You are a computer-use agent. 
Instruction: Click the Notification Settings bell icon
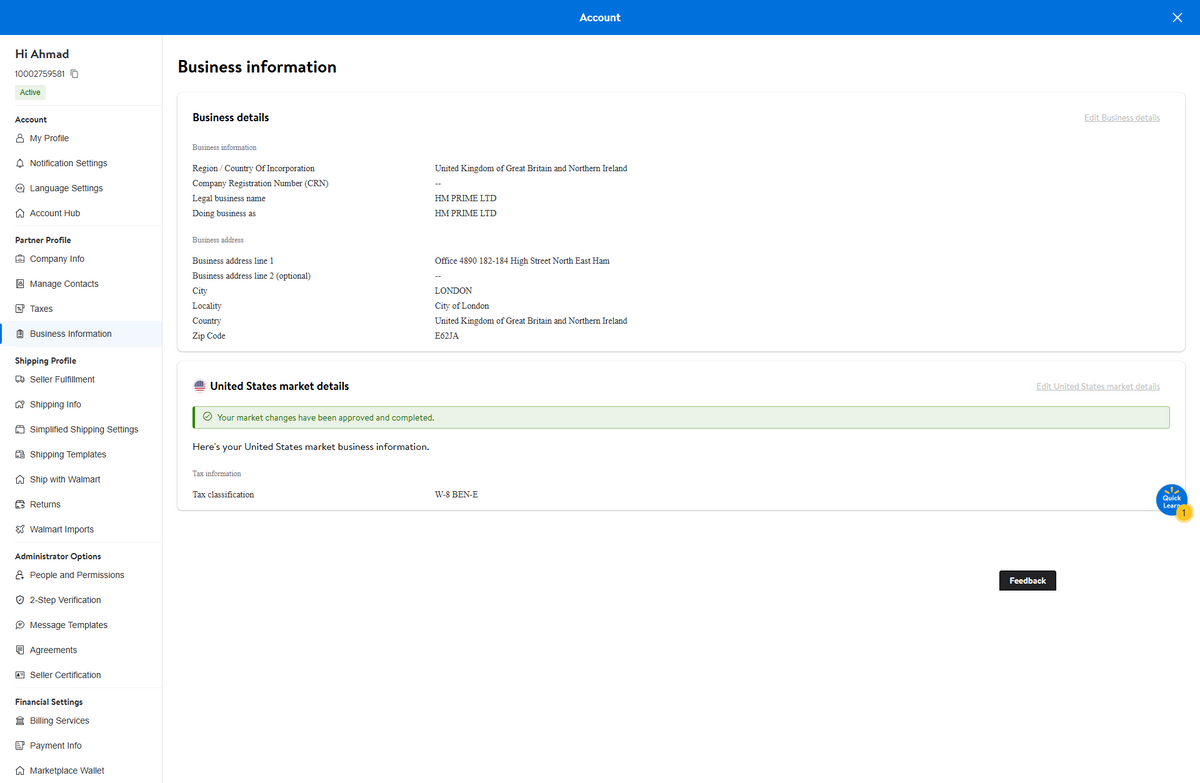click(20, 163)
